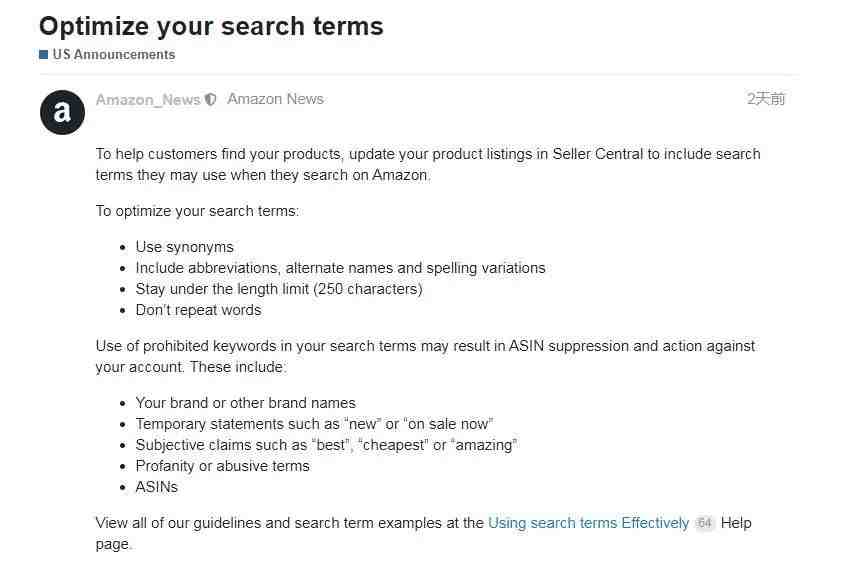This screenshot has height=580, width=846.
Task: Click the To optimize your search terms line
Action: point(197,211)
